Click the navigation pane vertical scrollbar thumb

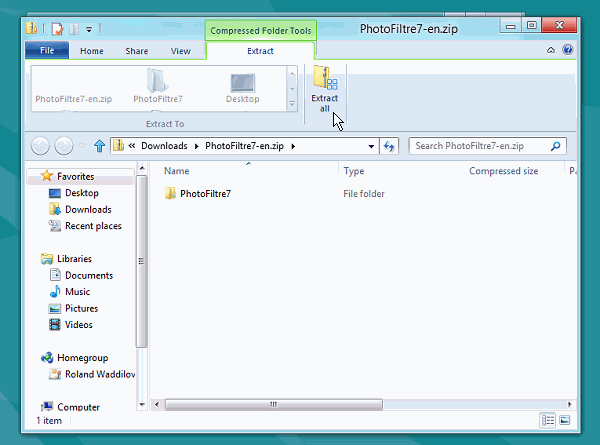(142, 261)
